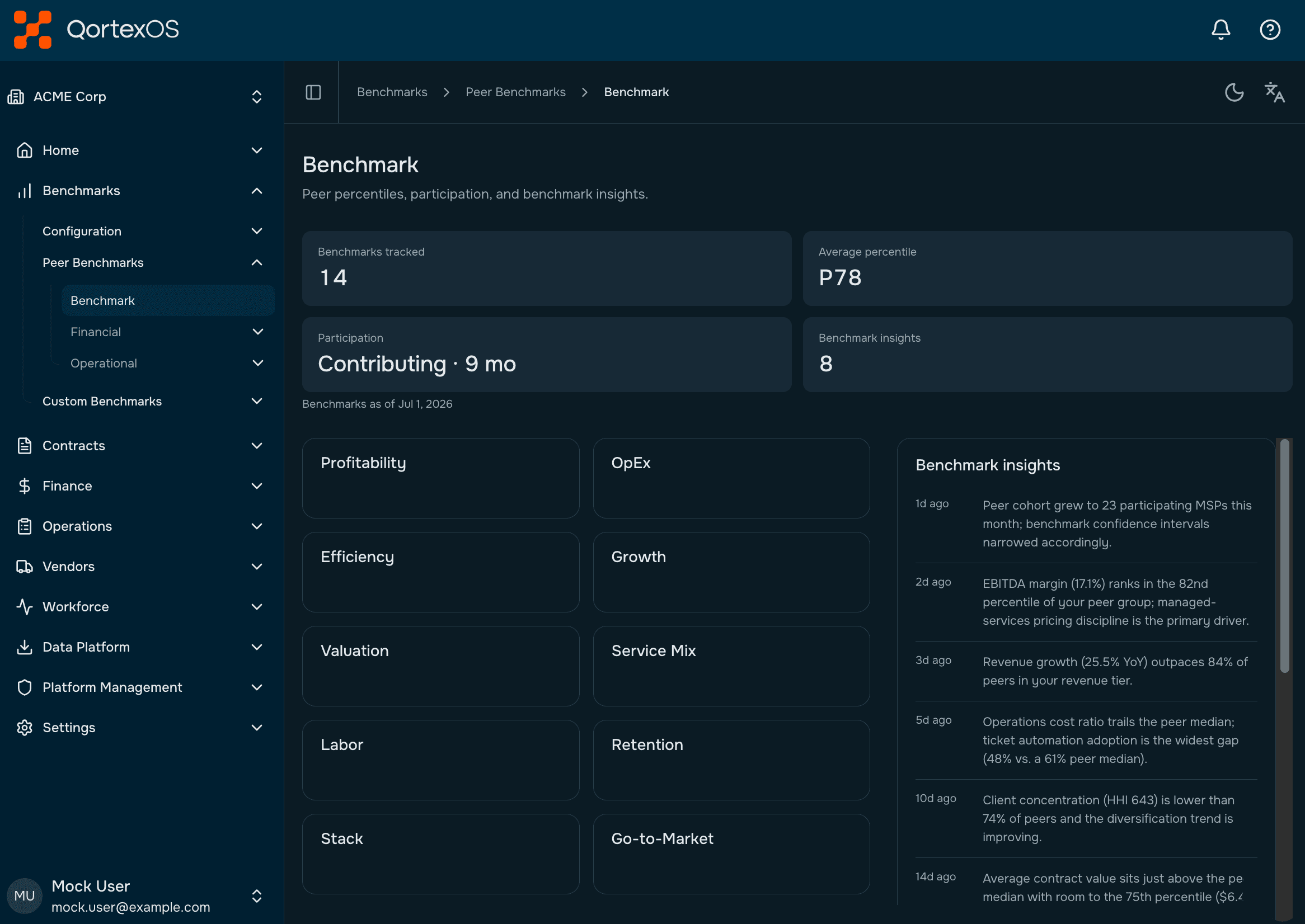Screen dimensions: 1305x924
Task: Open the Retention benchmark card
Action: pos(731,760)
